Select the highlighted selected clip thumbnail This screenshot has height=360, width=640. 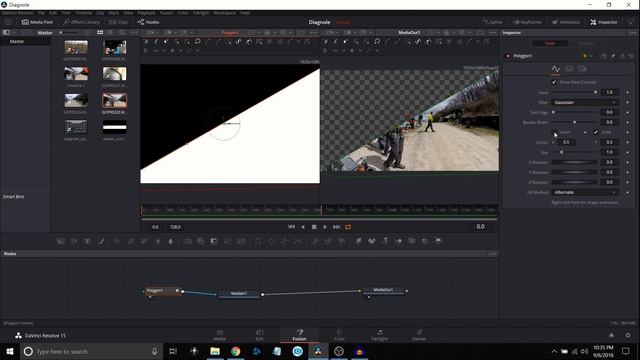pyautogui.click(x=115, y=100)
